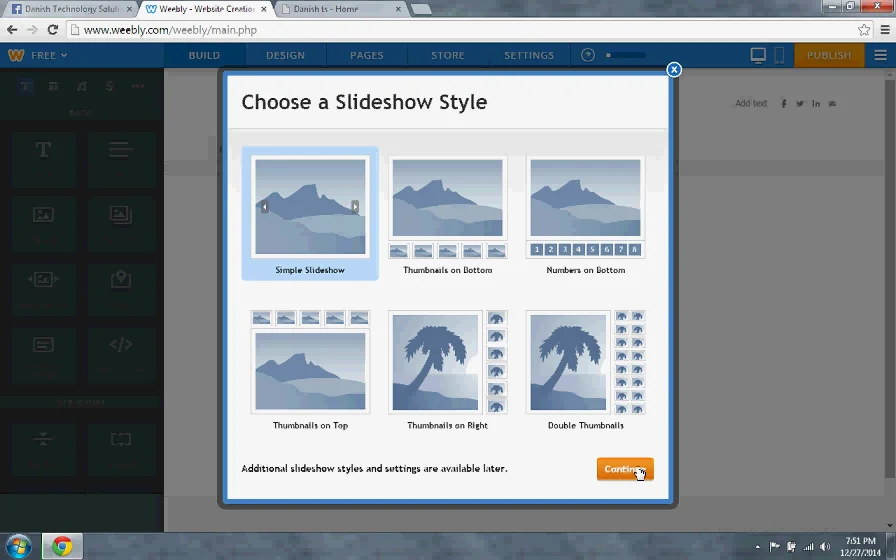This screenshot has height=560, width=896.
Task: Expand the FREE plan dropdown
Action: (x=49, y=55)
